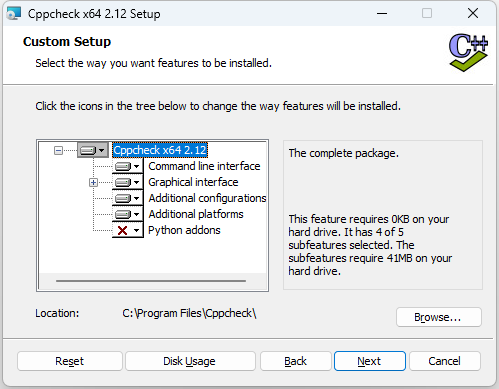
Task: Open install-state dropdown for Additional platforms
Action: (127, 214)
